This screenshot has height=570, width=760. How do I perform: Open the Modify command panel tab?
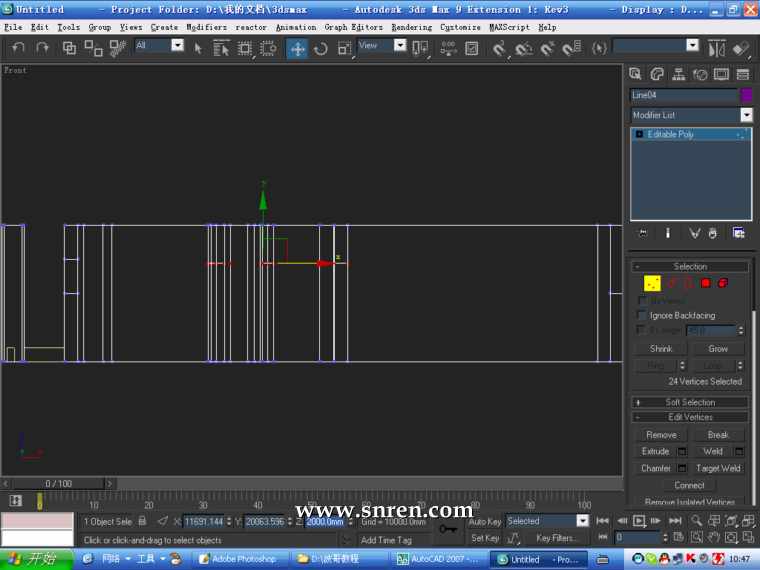click(x=657, y=74)
